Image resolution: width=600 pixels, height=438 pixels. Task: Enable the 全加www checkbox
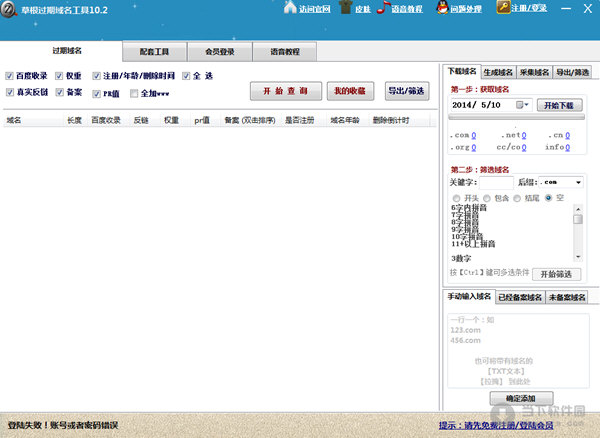(x=134, y=92)
